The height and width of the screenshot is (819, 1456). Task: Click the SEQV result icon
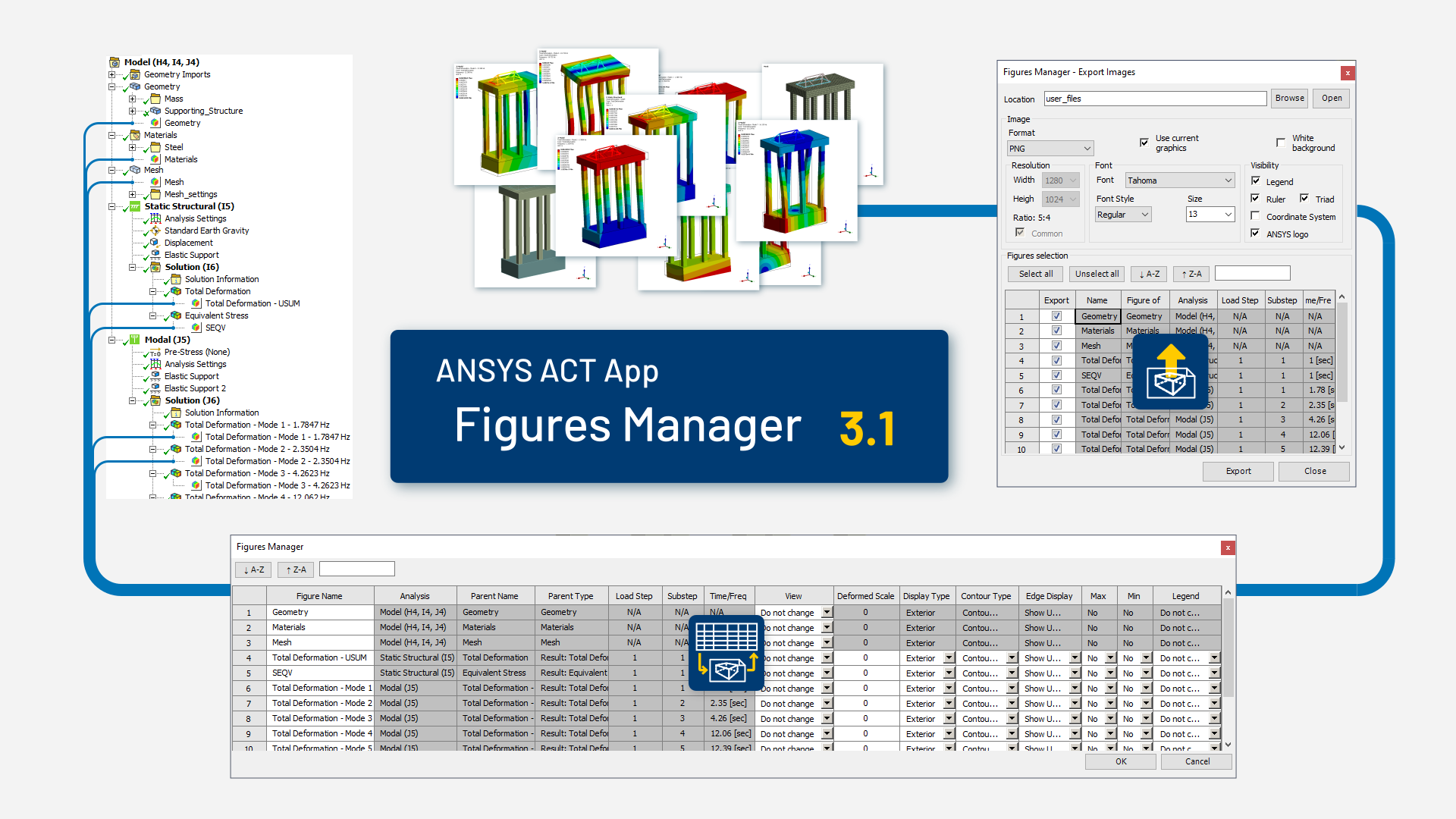coord(196,328)
